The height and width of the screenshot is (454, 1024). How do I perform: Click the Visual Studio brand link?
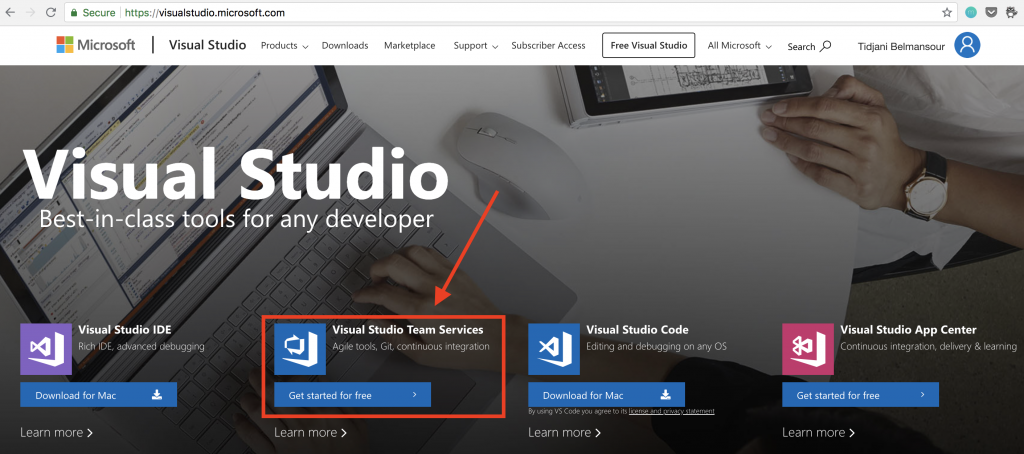coord(207,45)
